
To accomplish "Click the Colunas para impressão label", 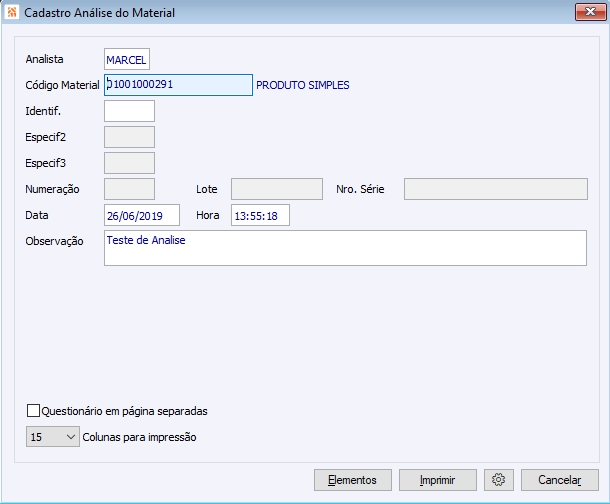I will [x=139, y=437].
